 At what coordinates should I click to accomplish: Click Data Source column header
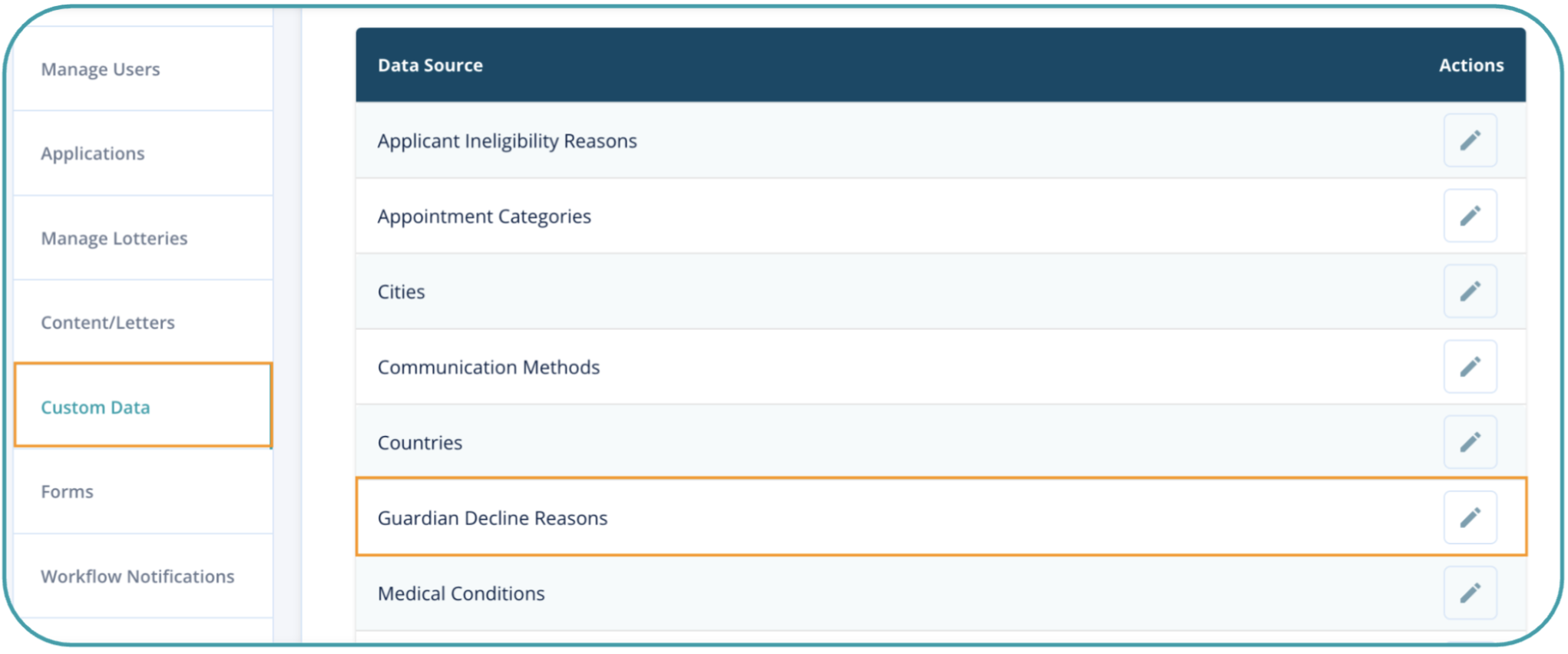430,65
